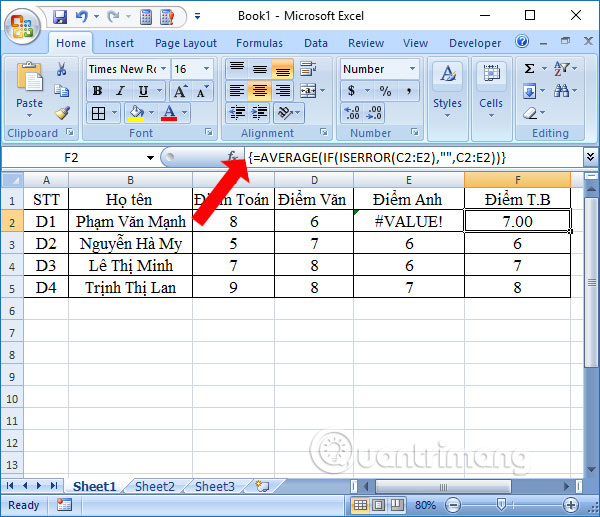Open the Formulas tab
This screenshot has width=600, height=517.
coord(259,43)
